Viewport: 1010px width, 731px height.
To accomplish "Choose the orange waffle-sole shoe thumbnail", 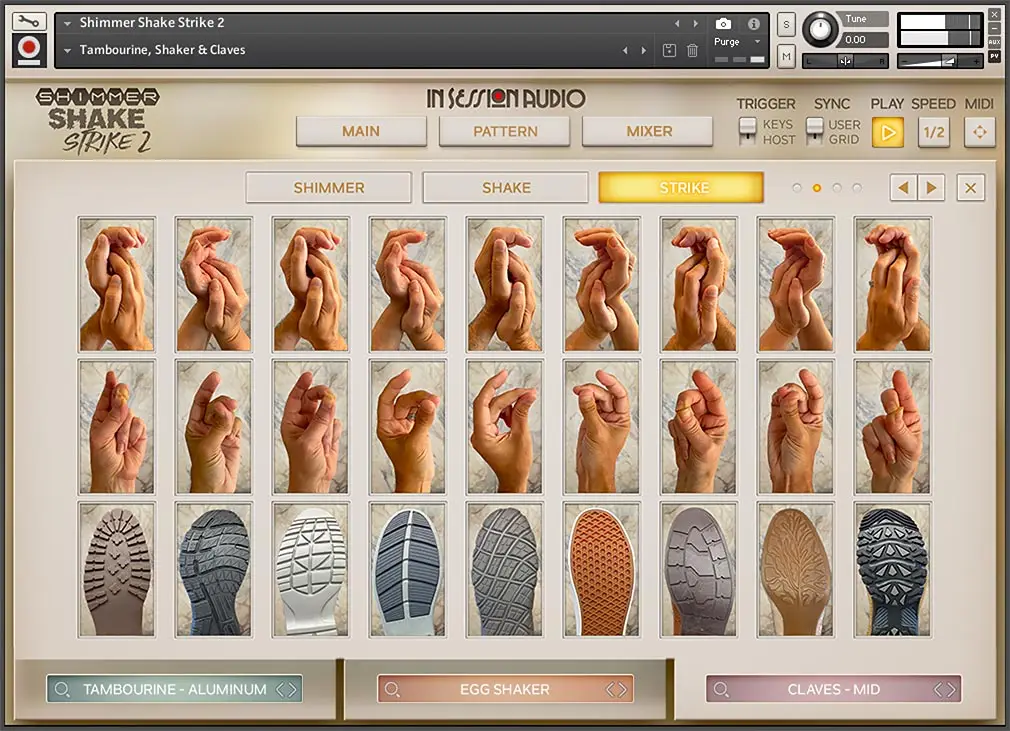I will click(x=602, y=570).
